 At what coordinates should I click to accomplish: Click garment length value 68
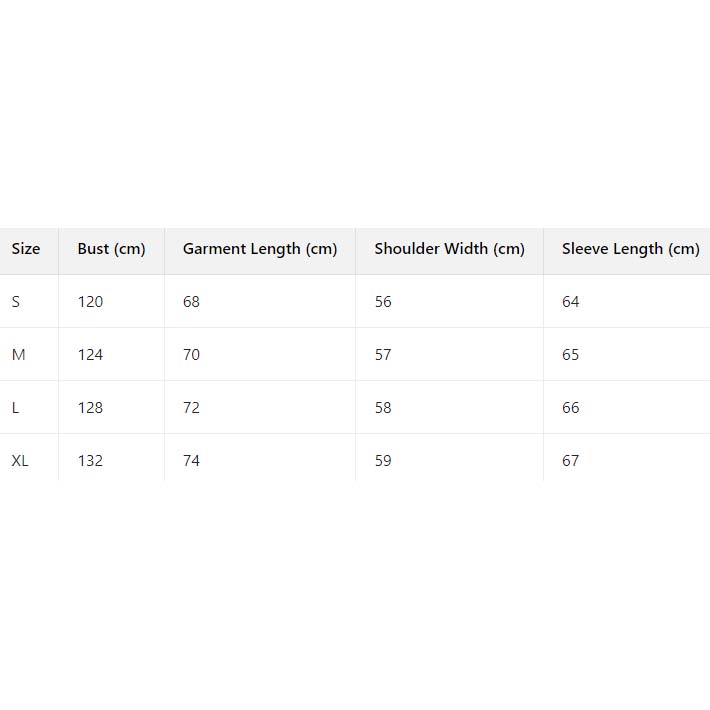coord(191,302)
